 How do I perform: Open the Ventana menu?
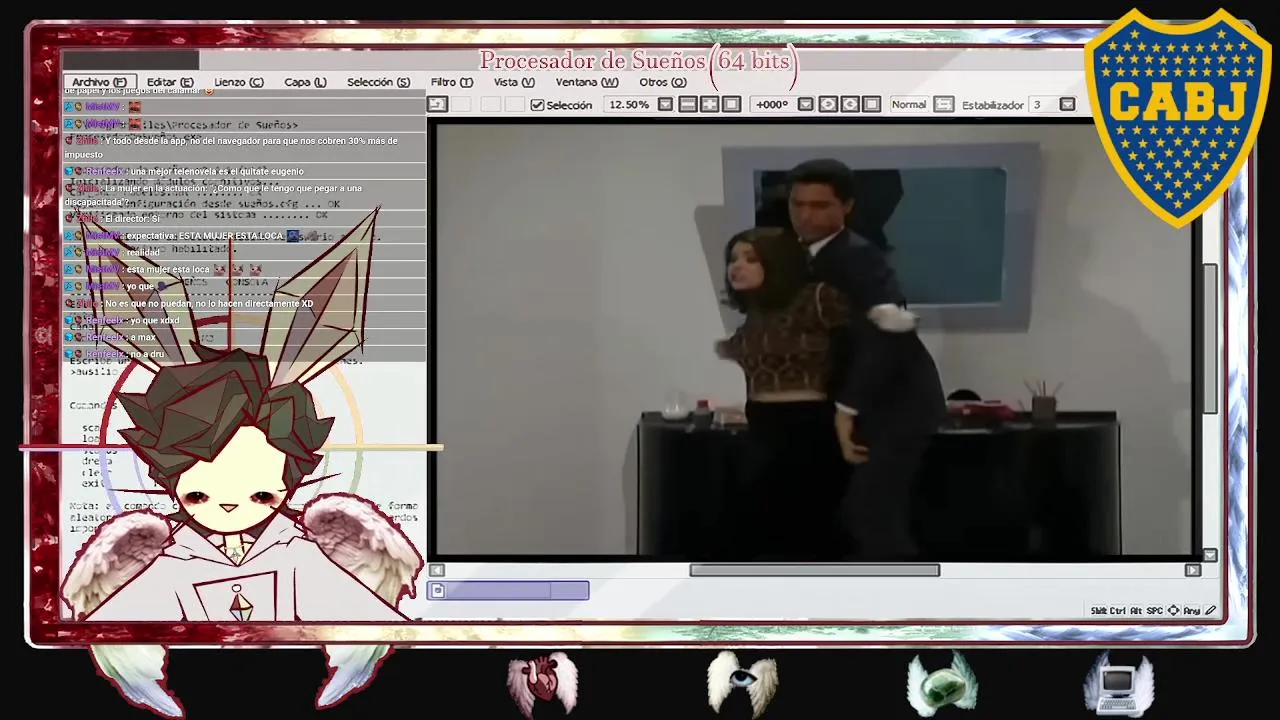[587, 82]
